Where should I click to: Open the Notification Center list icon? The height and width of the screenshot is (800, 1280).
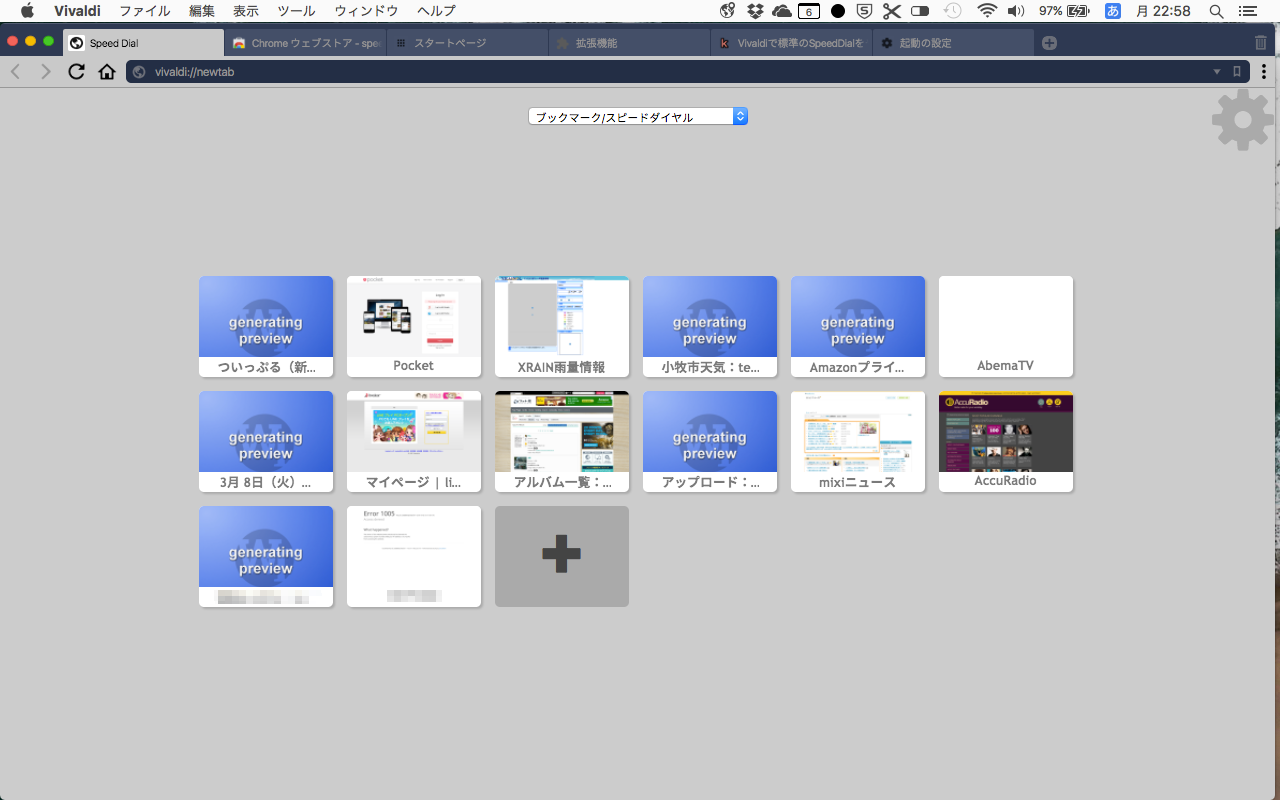pyautogui.click(x=1247, y=11)
